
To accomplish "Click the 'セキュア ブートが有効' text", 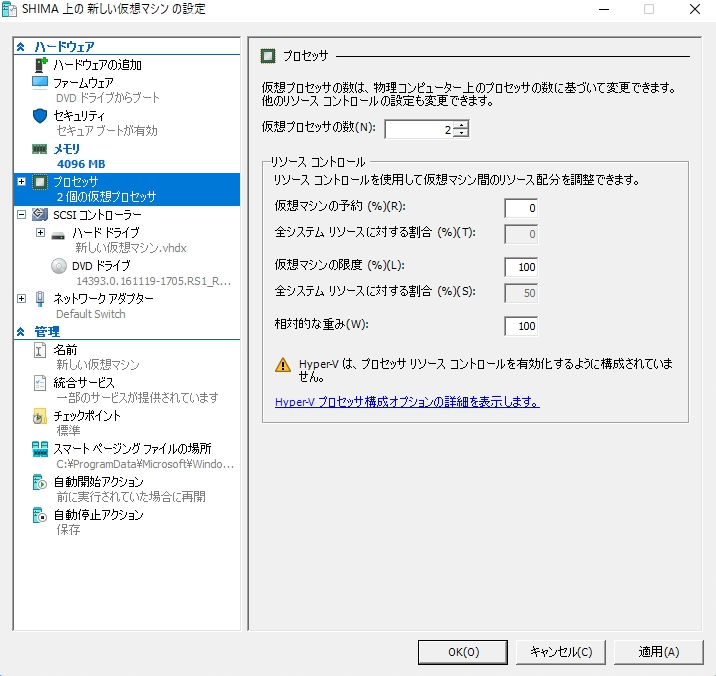I will [x=107, y=131].
